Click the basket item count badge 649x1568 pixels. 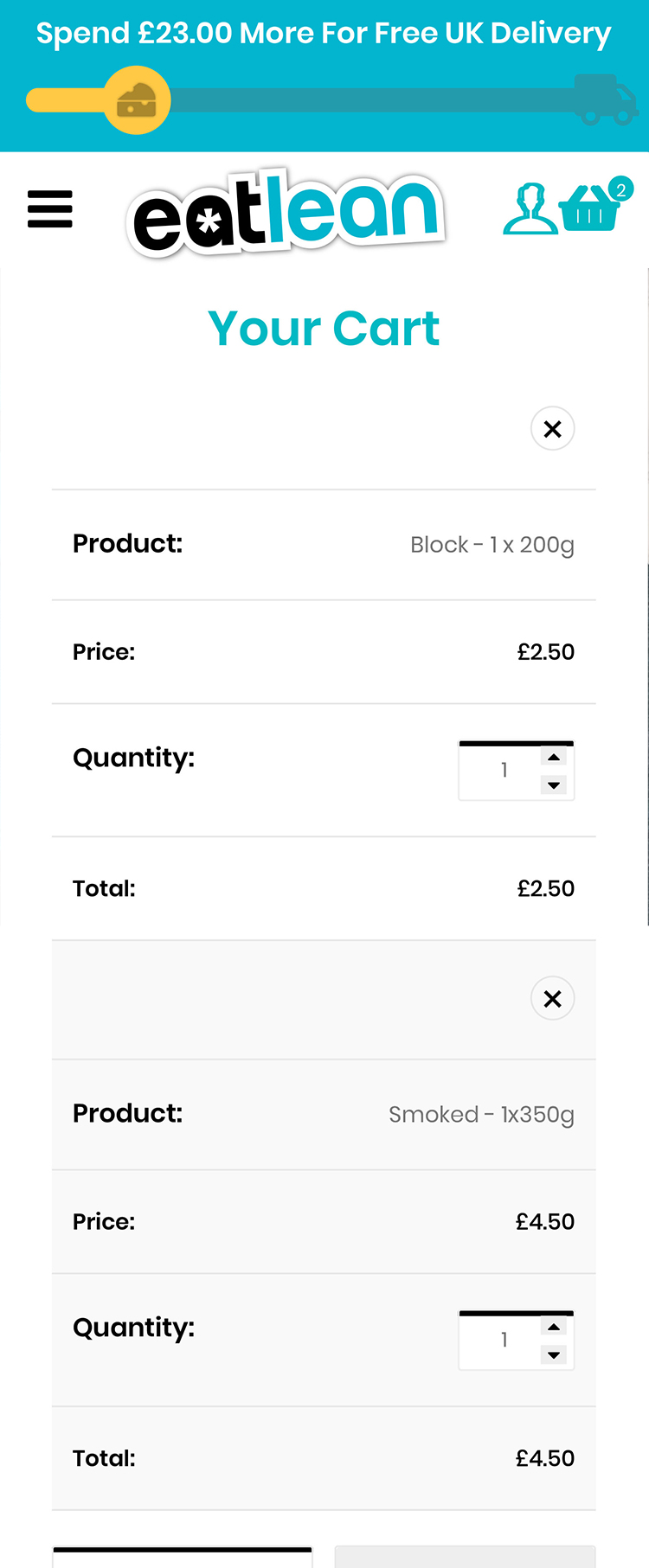pyautogui.click(x=620, y=189)
